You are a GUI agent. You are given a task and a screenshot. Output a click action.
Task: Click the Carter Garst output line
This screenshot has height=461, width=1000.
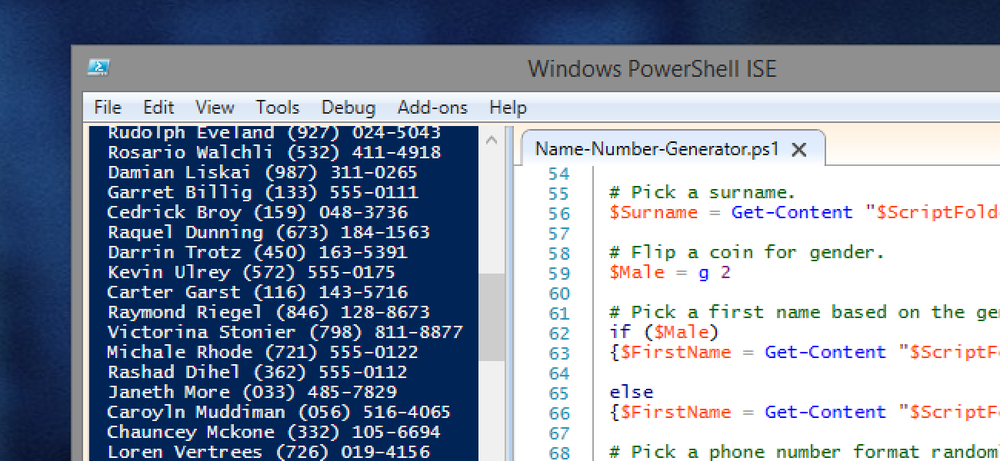[x=257, y=292]
